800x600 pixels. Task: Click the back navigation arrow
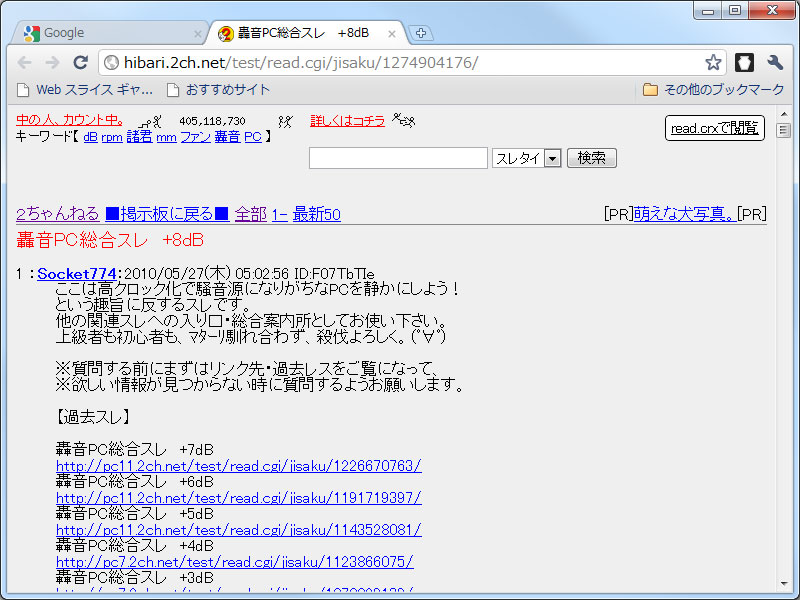click(24, 62)
